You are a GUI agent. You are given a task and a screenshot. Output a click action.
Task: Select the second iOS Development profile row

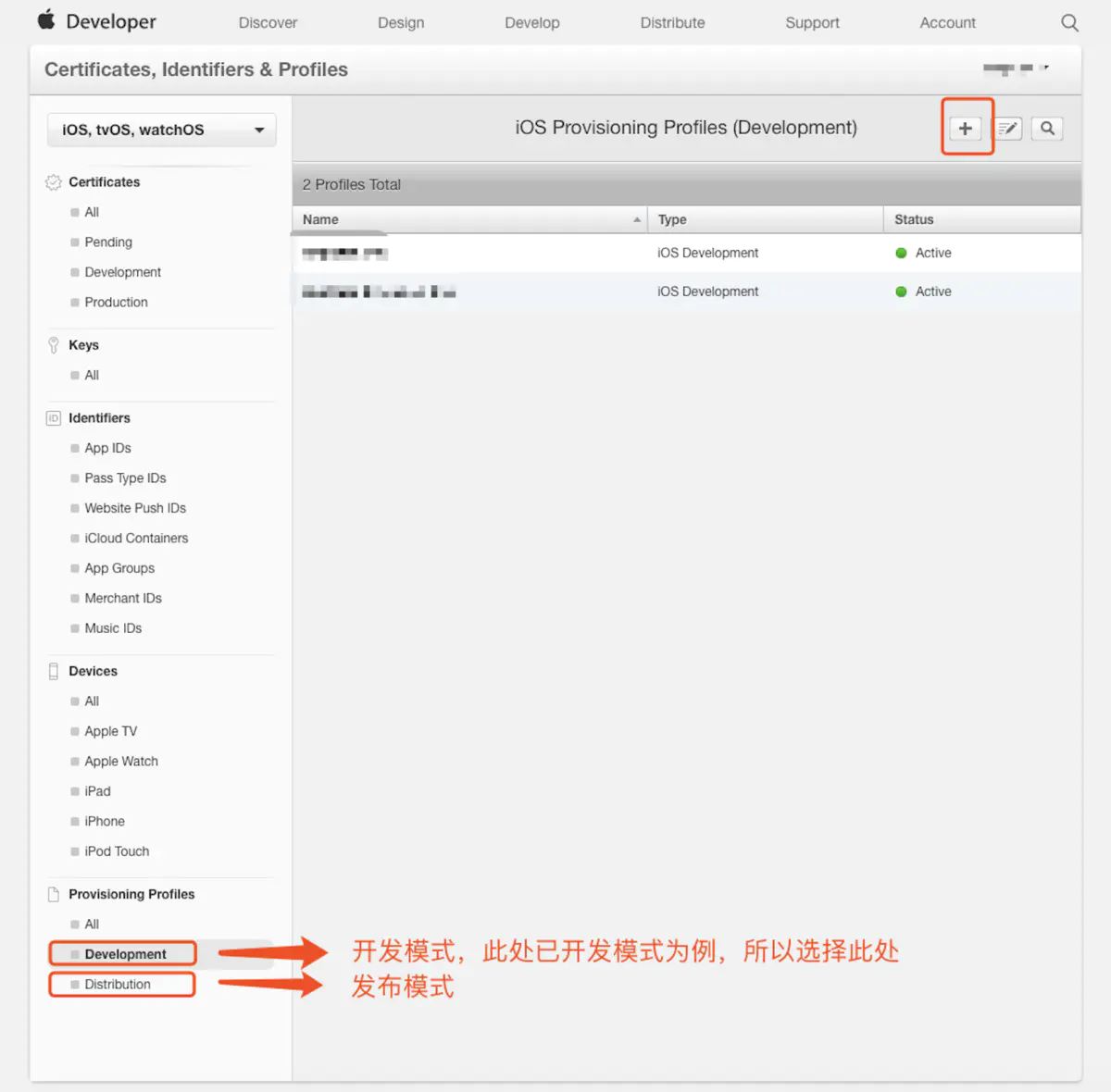click(x=687, y=292)
